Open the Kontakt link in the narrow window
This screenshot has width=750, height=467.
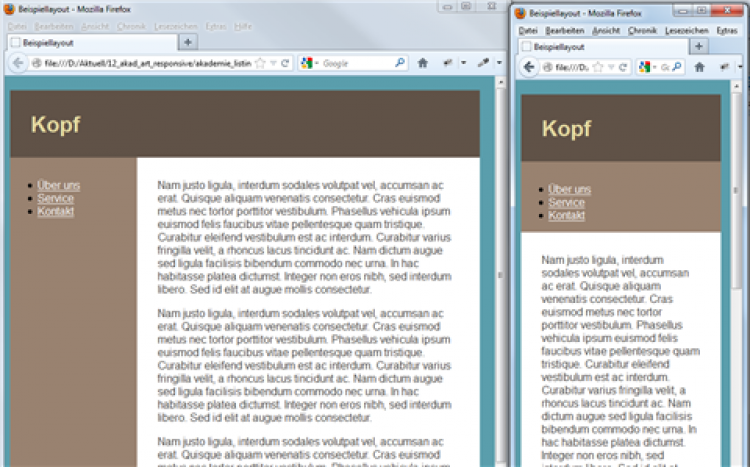(567, 216)
